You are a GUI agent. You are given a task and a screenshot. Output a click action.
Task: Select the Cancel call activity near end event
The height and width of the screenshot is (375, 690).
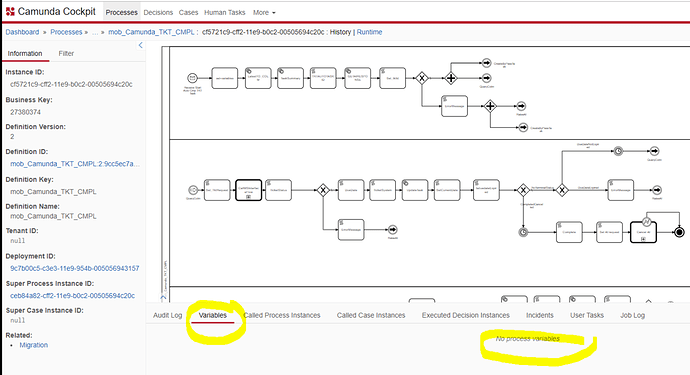pos(643,232)
